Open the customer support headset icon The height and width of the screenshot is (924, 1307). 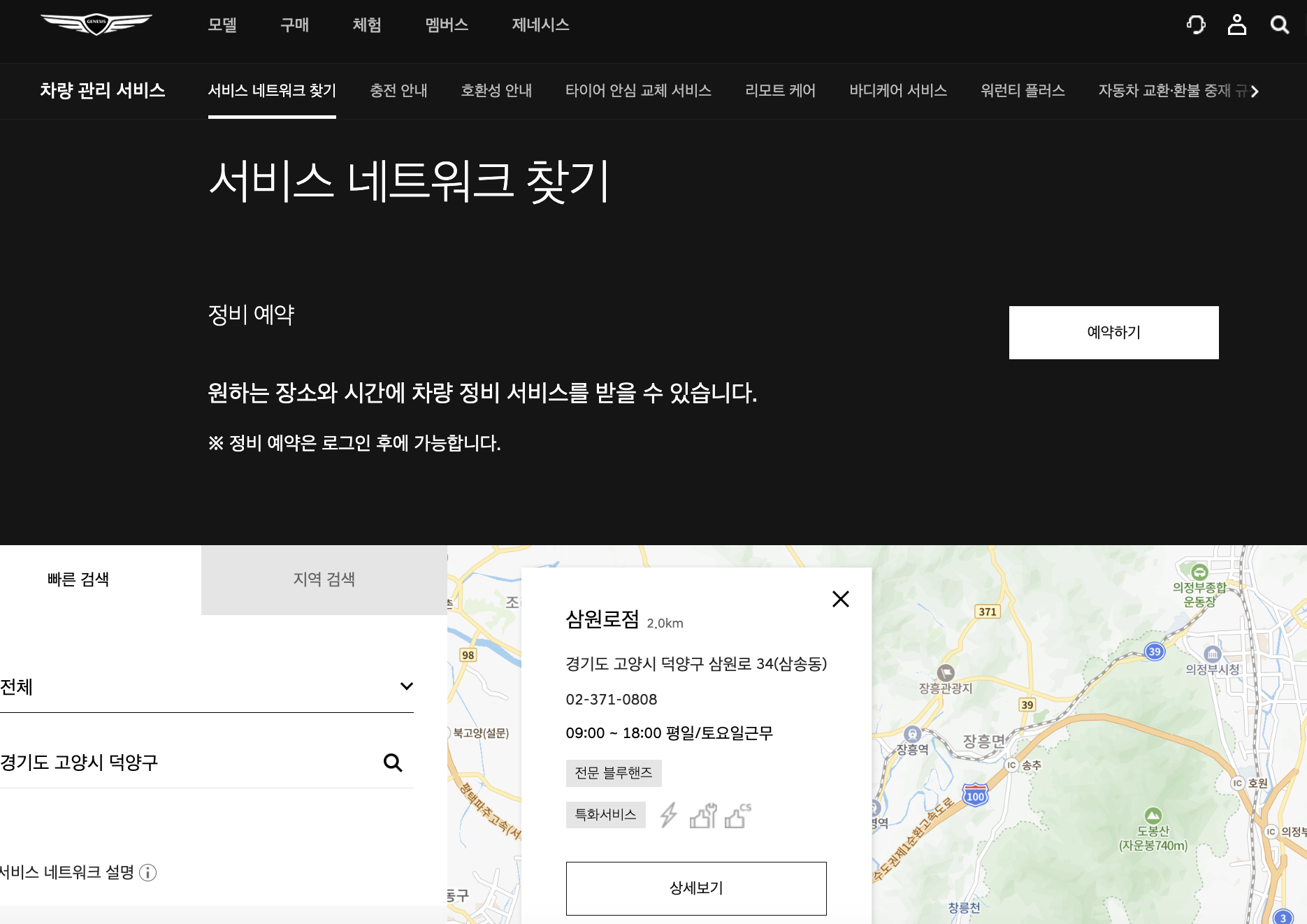[1196, 25]
